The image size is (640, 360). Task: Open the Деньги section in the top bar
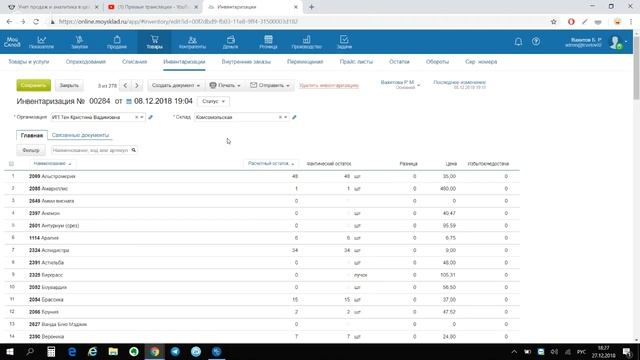click(231, 42)
